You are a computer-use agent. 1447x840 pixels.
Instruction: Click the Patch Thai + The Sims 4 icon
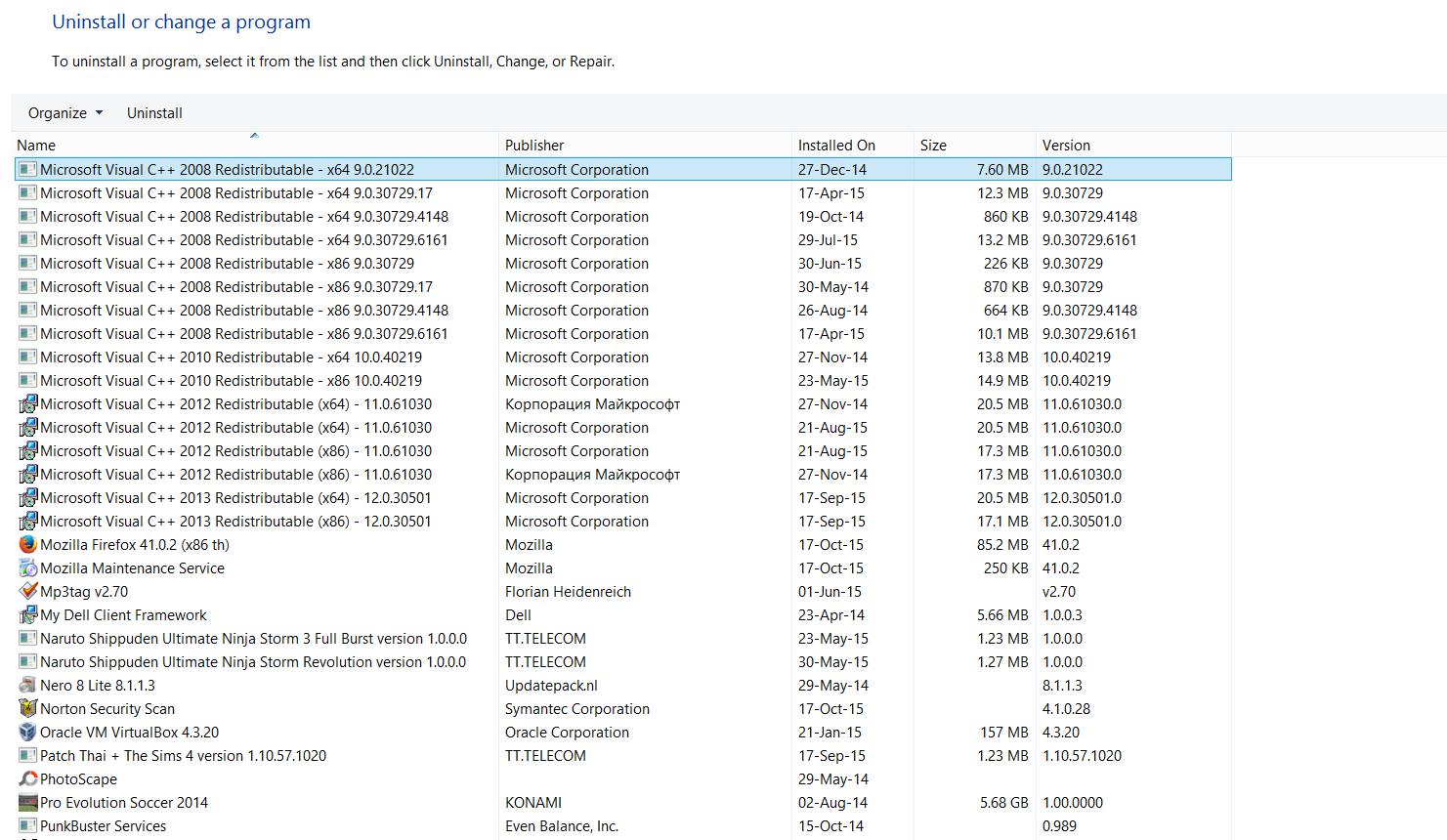point(27,756)
